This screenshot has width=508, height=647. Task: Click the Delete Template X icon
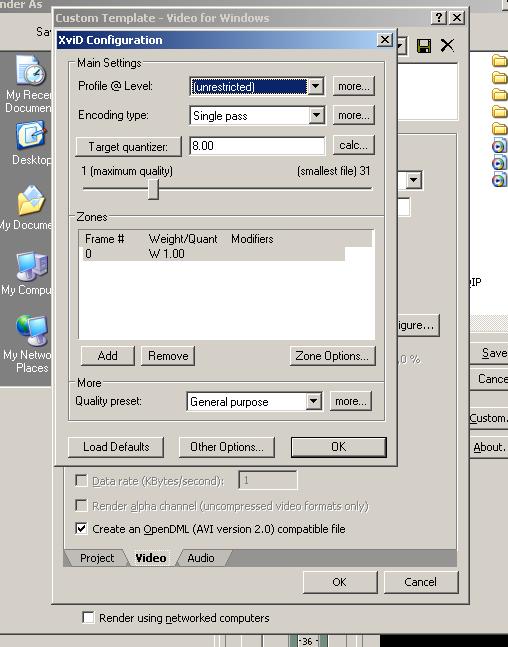[447, 45]
